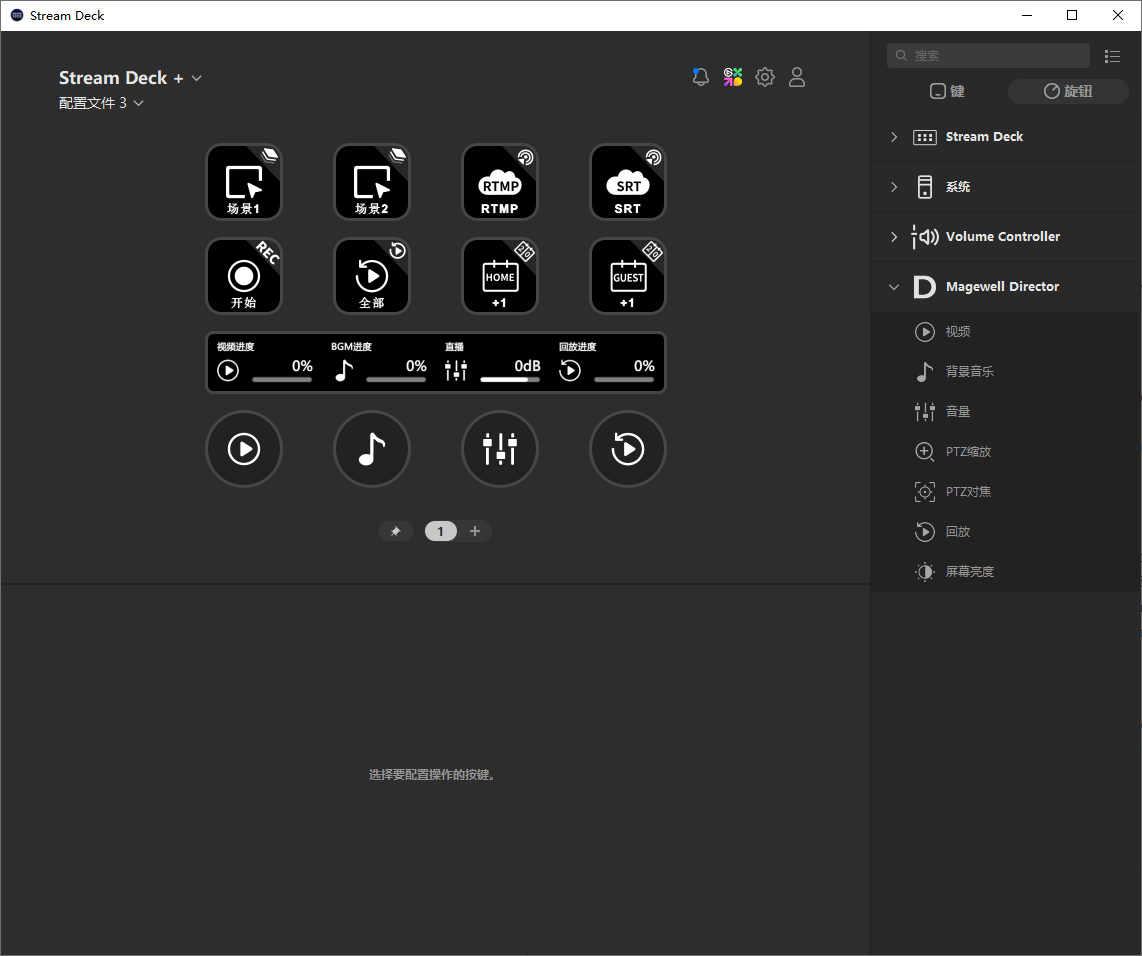Switch to the 旋钮 tab
Viewport: 1142px width, 956px height.
[1068, 91]
